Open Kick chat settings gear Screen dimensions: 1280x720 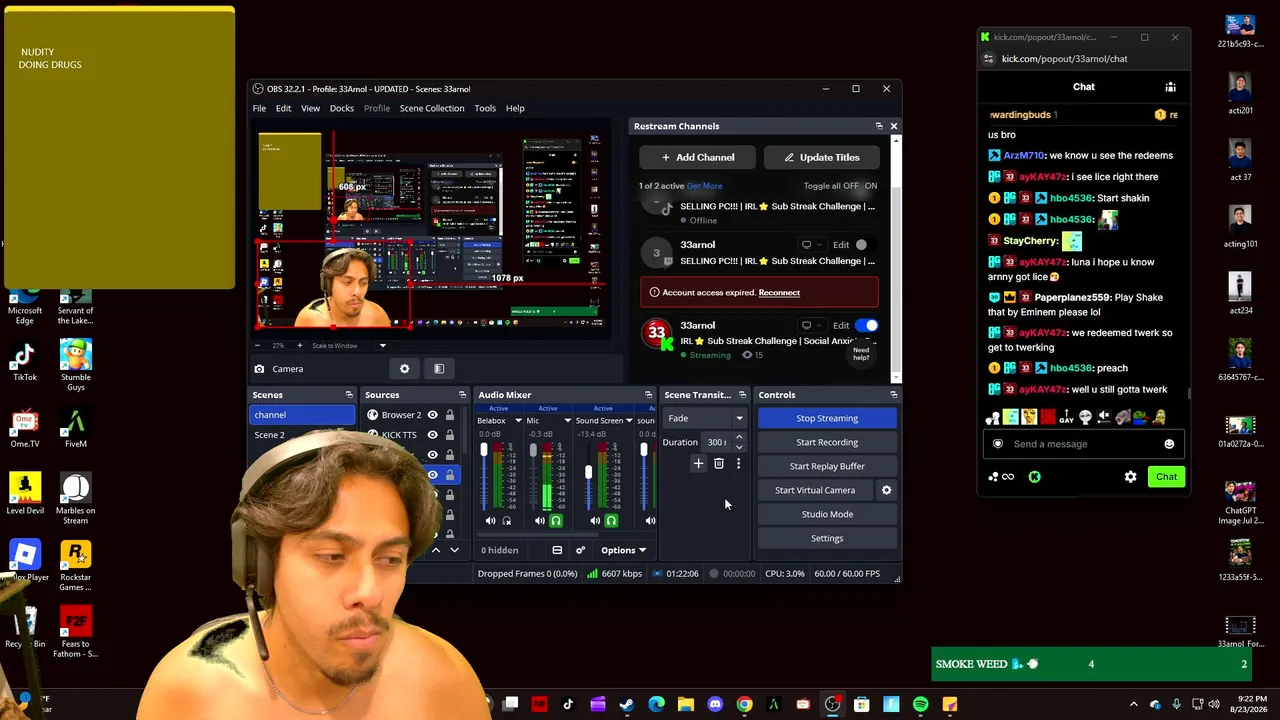[x=1130, y=477]
